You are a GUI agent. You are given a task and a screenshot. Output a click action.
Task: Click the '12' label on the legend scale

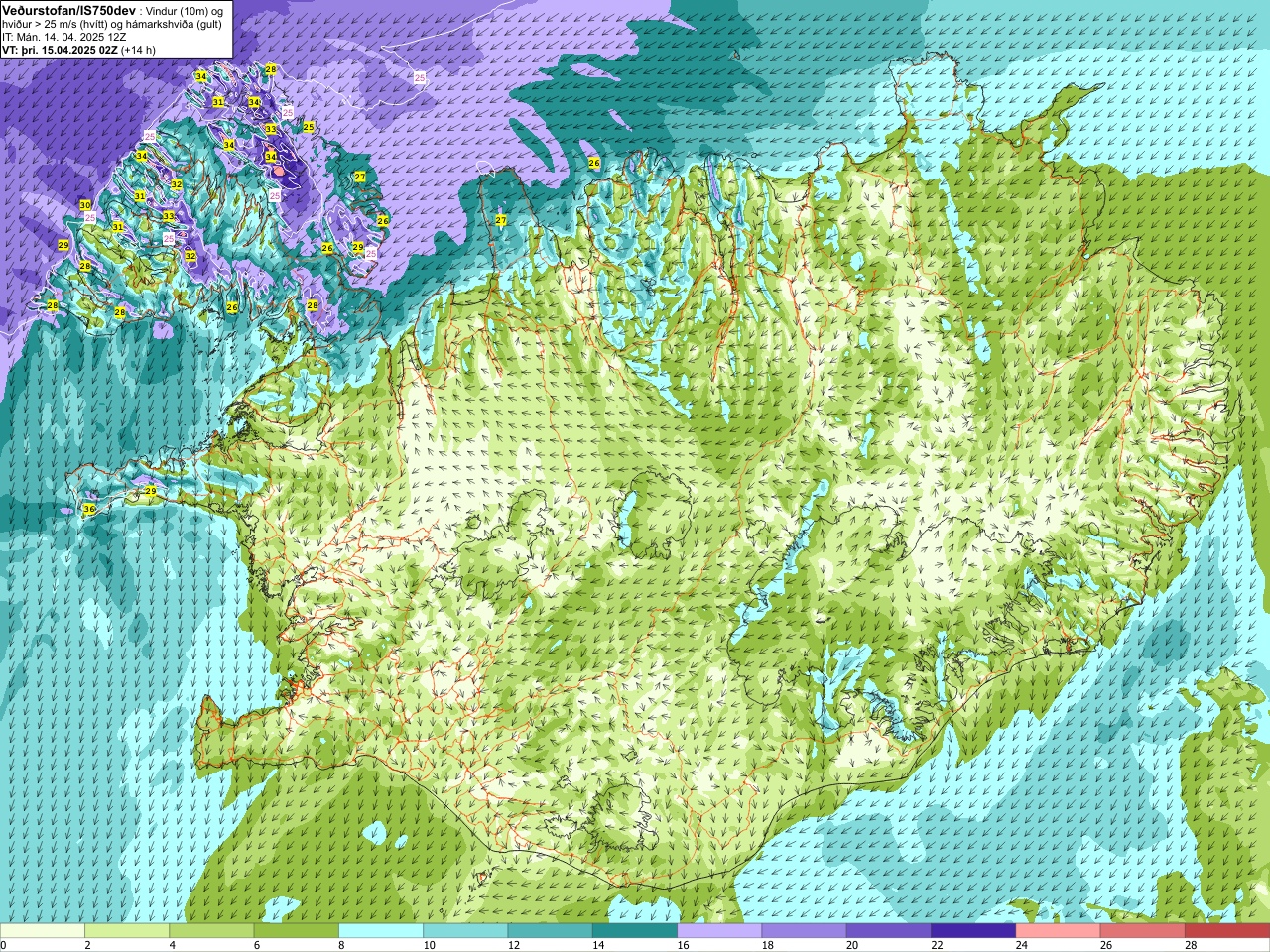tap(513, 945)
